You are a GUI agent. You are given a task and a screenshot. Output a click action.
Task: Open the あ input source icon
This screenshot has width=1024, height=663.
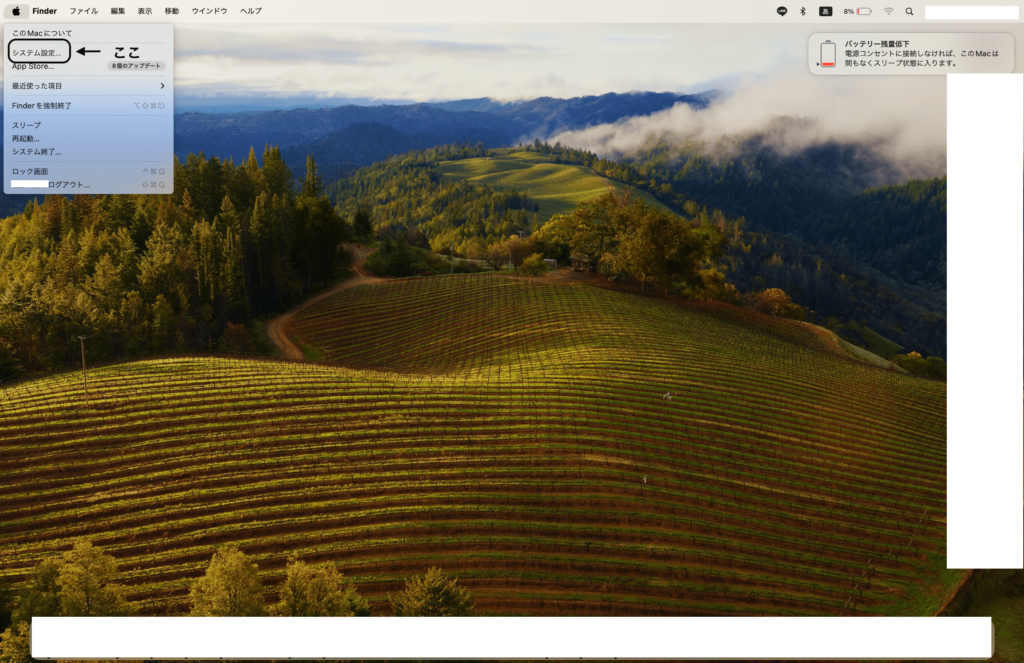pyautogui.click(x=825, y=11)
